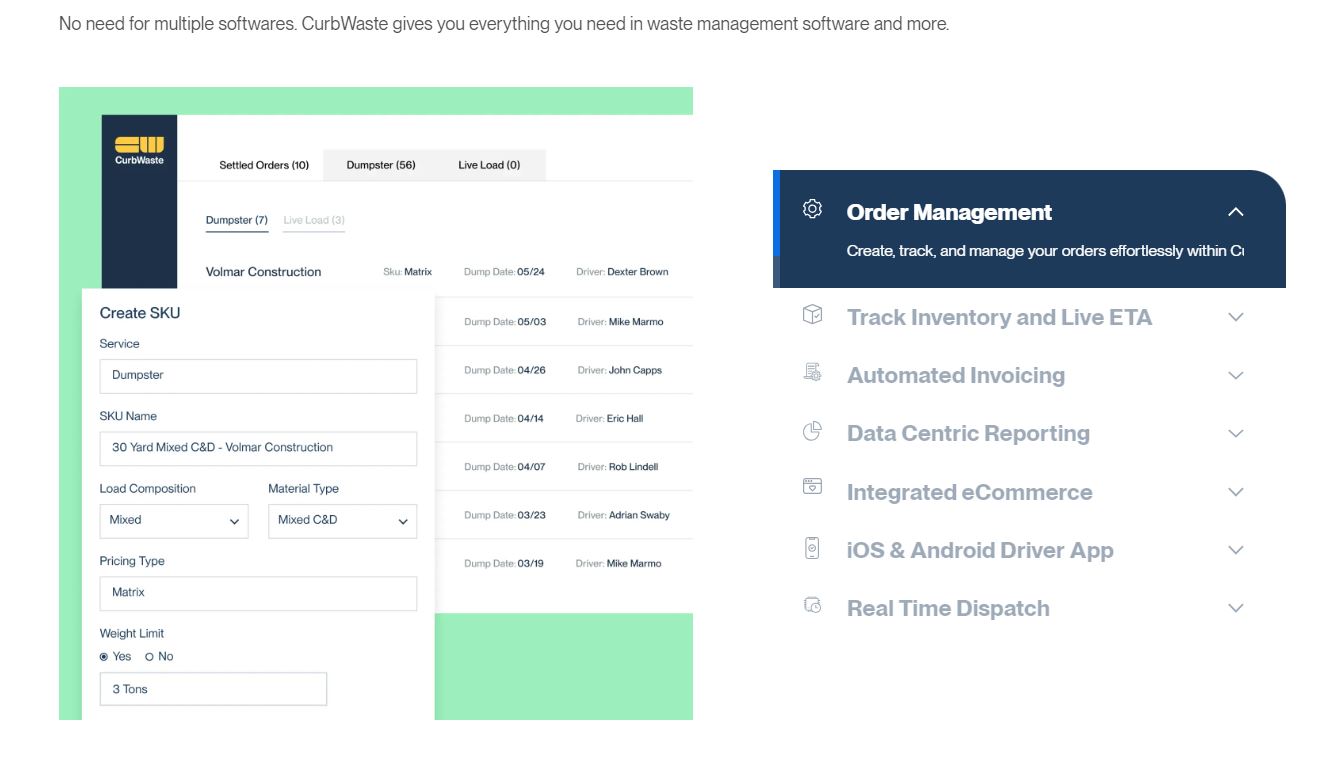1337x784 pixels.
Task: Click the SKU Name input field
Action: tap(258, 448)
